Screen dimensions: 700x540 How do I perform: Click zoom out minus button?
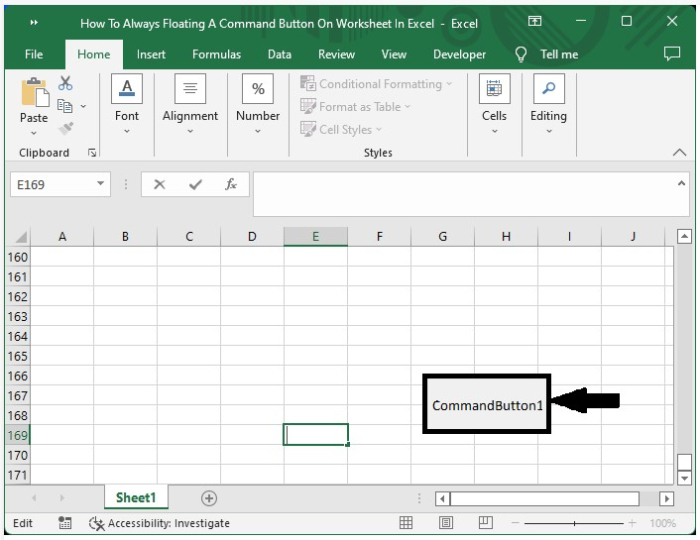click(515, 523)
